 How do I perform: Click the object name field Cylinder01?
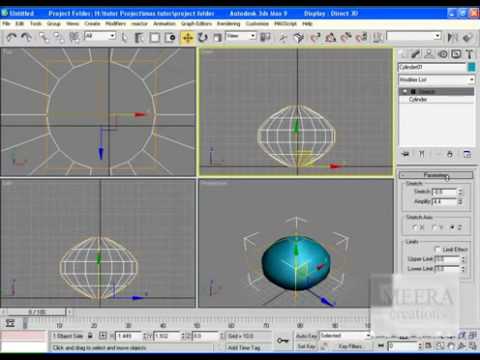432,67
